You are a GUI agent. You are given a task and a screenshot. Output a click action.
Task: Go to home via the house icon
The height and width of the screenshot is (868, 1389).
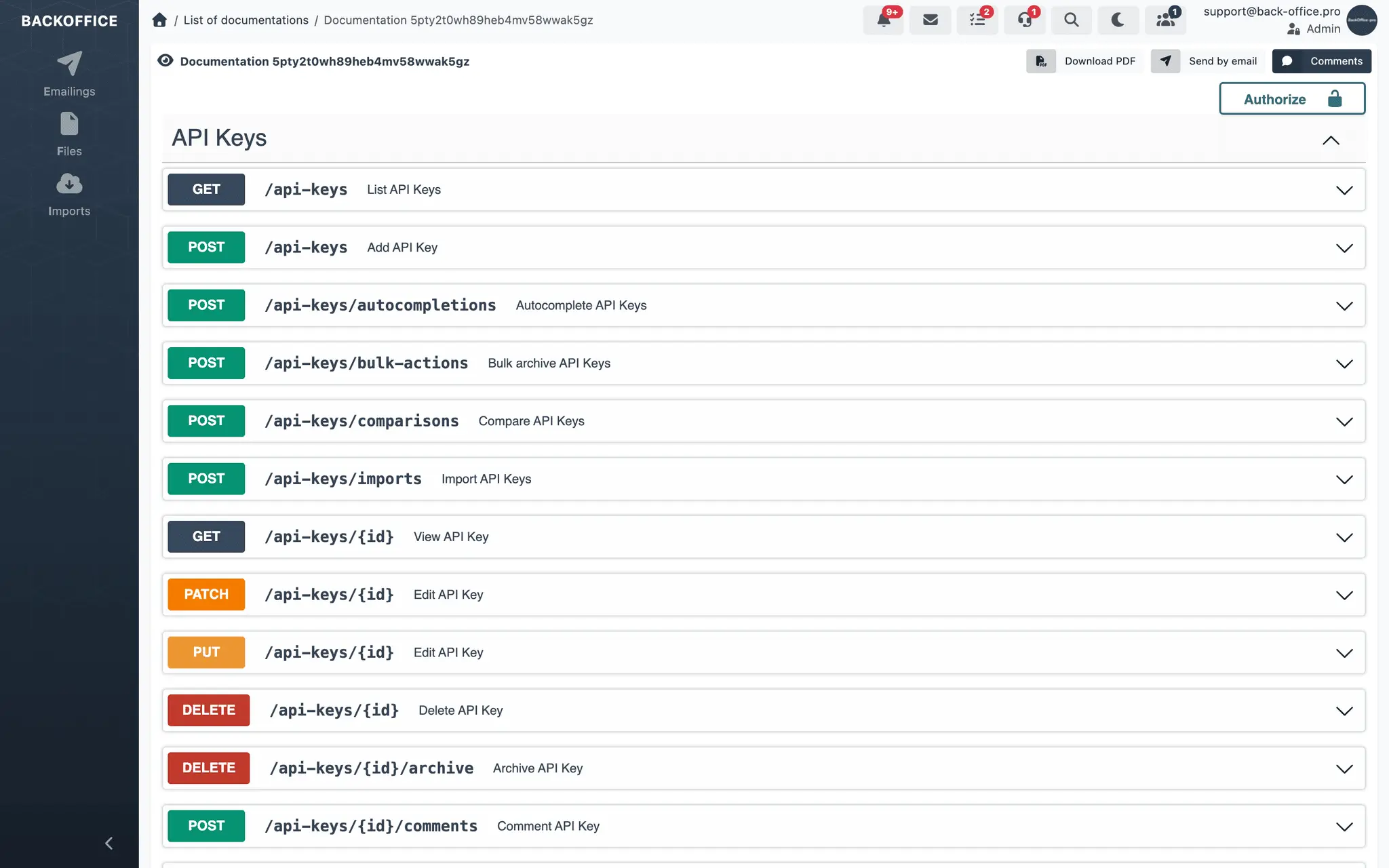[159, 20]
